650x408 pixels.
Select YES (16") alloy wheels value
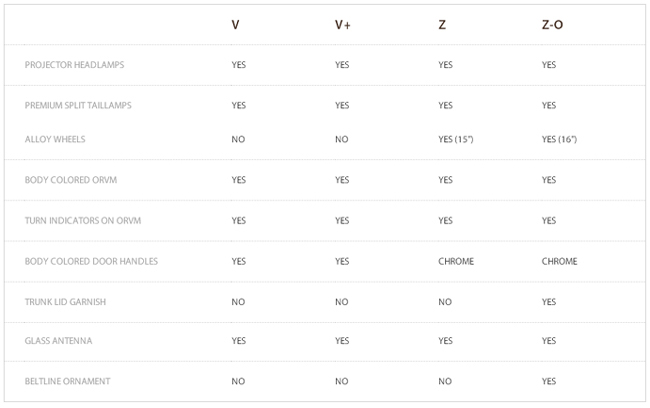(x=559, y=139)
